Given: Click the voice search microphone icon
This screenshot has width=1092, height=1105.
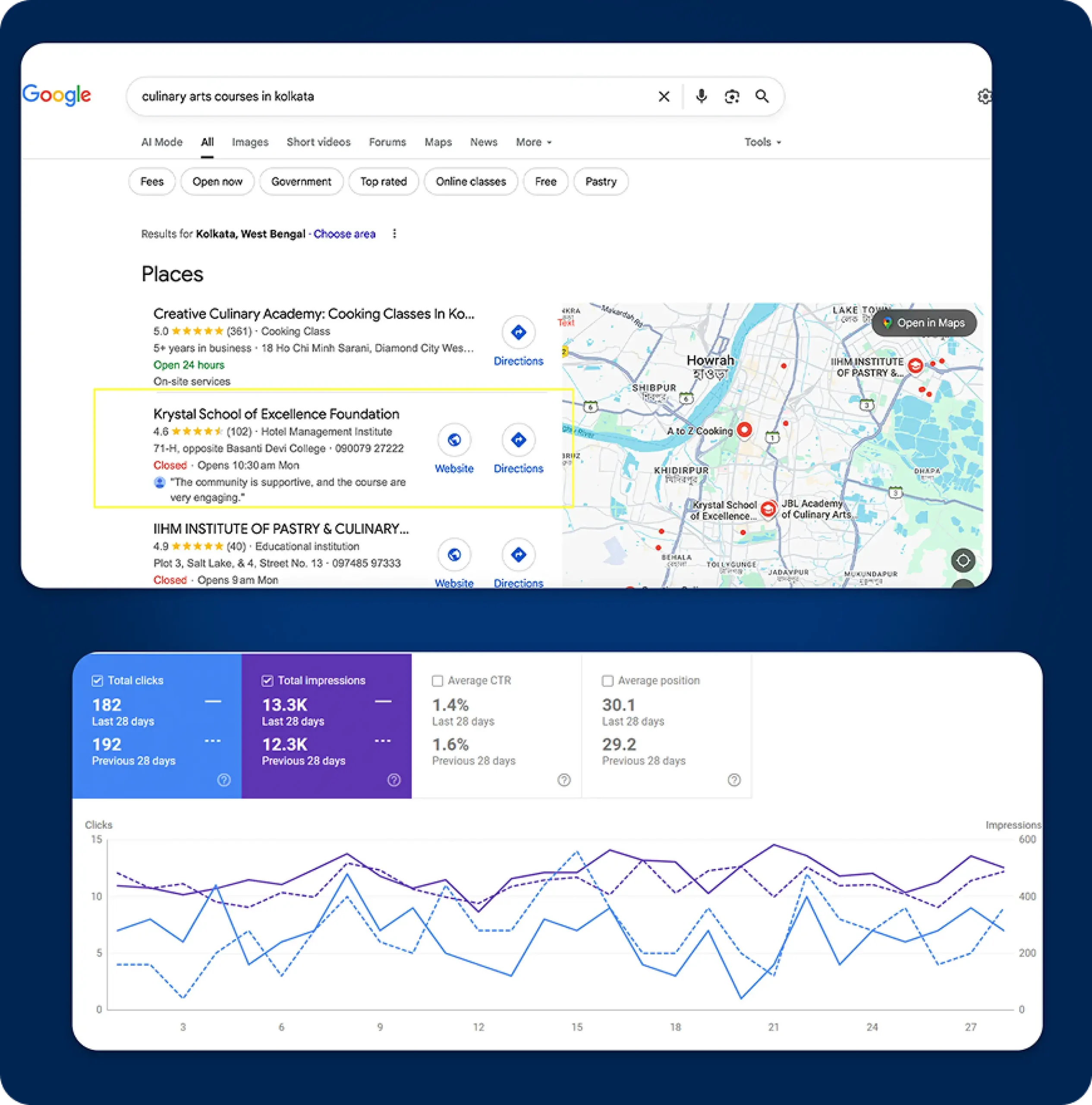Looking at the screenshot, I should [702, 96].
